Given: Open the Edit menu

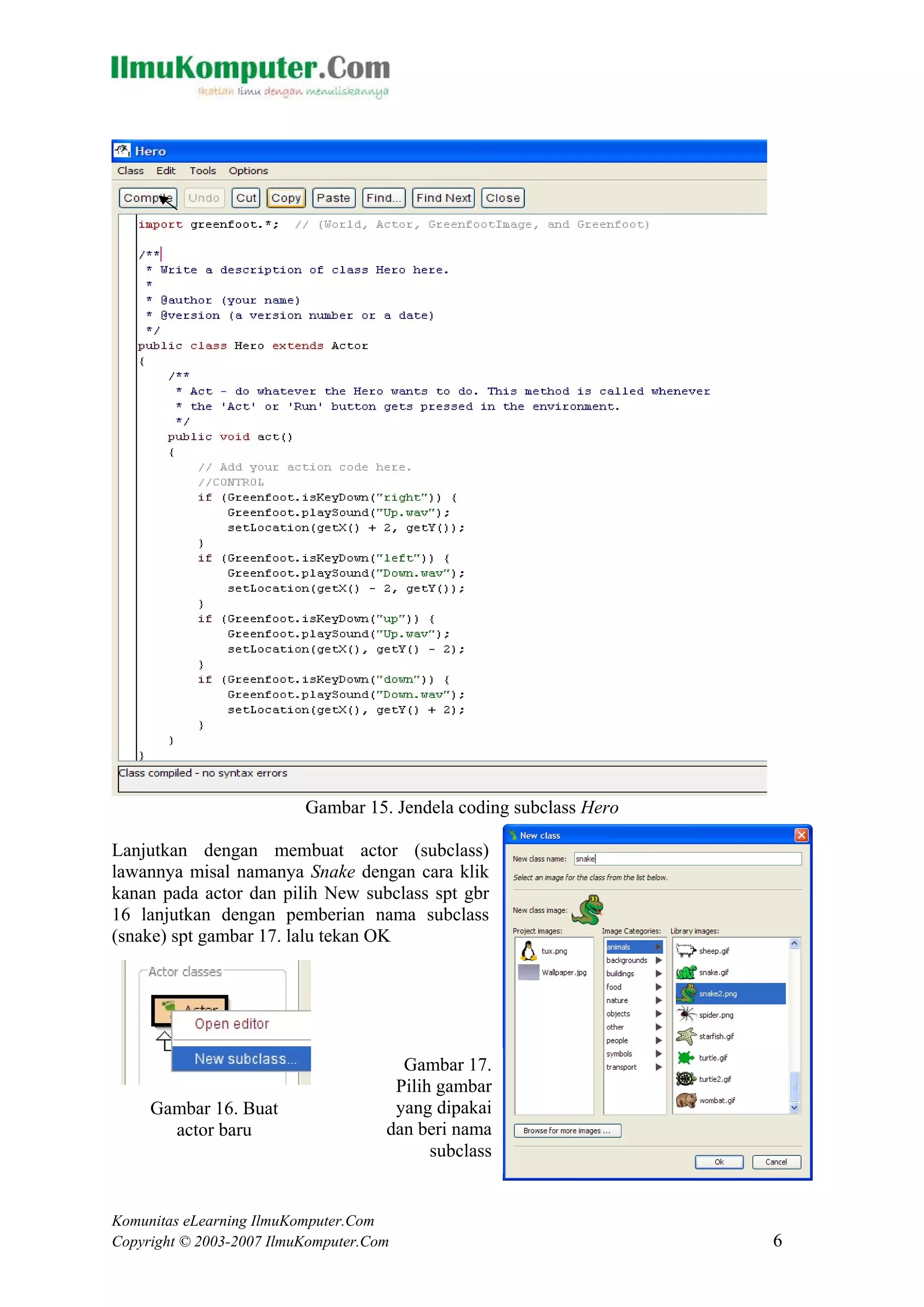Looking at the screenshot, I should 166,170.
